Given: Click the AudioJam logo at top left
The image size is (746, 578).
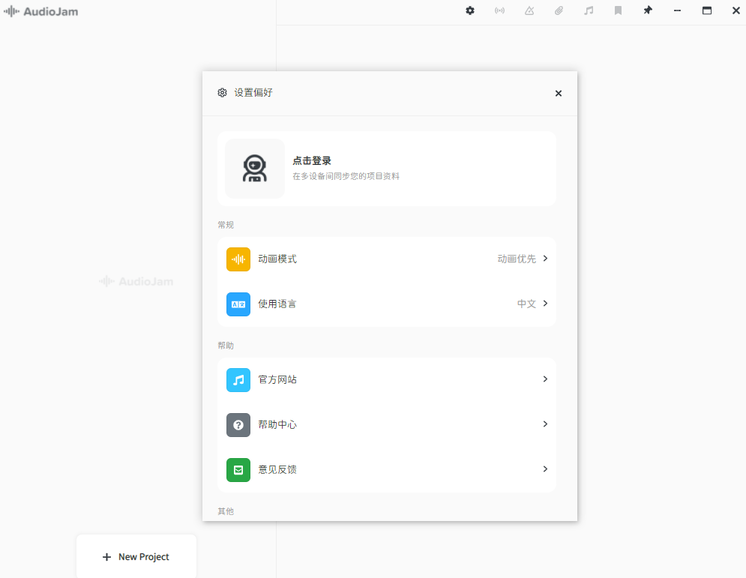Looking at the screenshot, I should [x=41, y=11].
